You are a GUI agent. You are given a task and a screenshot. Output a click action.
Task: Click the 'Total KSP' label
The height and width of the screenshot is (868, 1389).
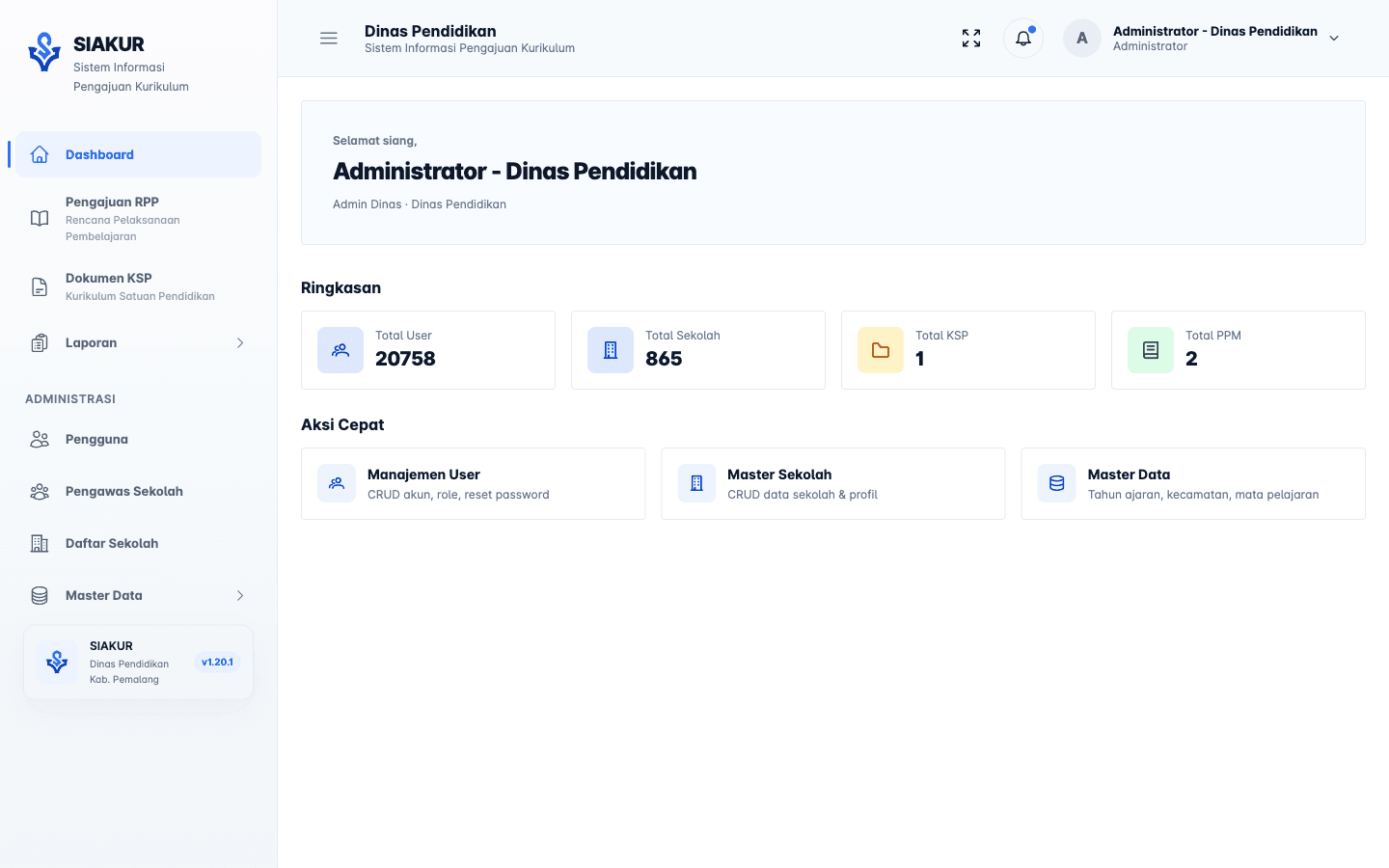pyautogui.click(x=941, y=336)
